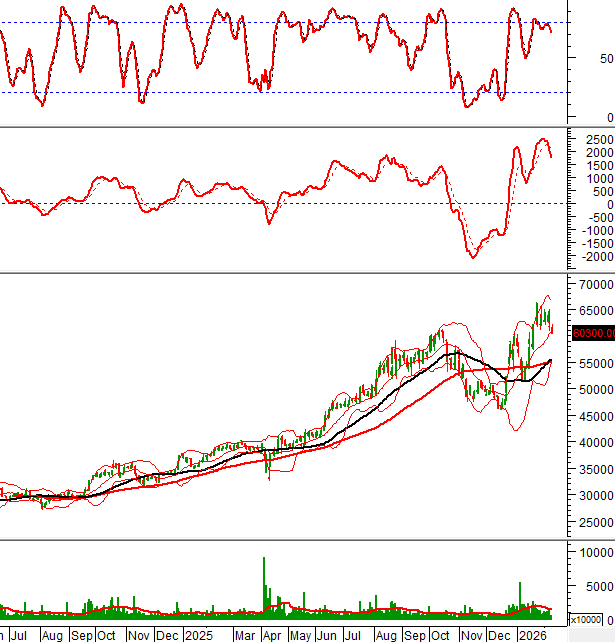Select the Mar month marker on time axis
Image resolution: width=615 pixels, height=642 pixels.
pos(243,635)
